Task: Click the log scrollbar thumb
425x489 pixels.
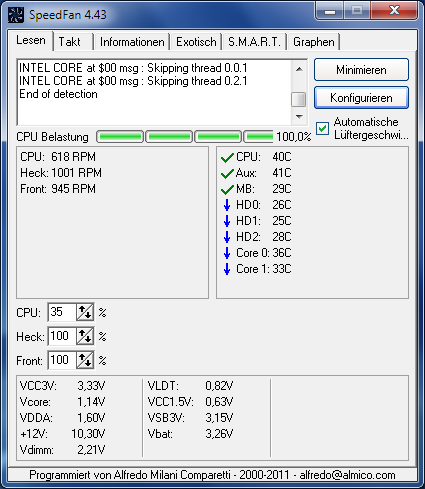Action: [299, 99]
